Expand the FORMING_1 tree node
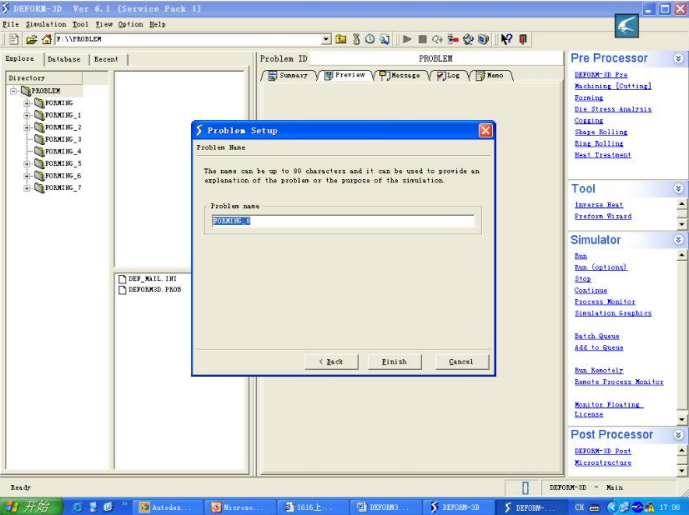 tap(27, 115)
